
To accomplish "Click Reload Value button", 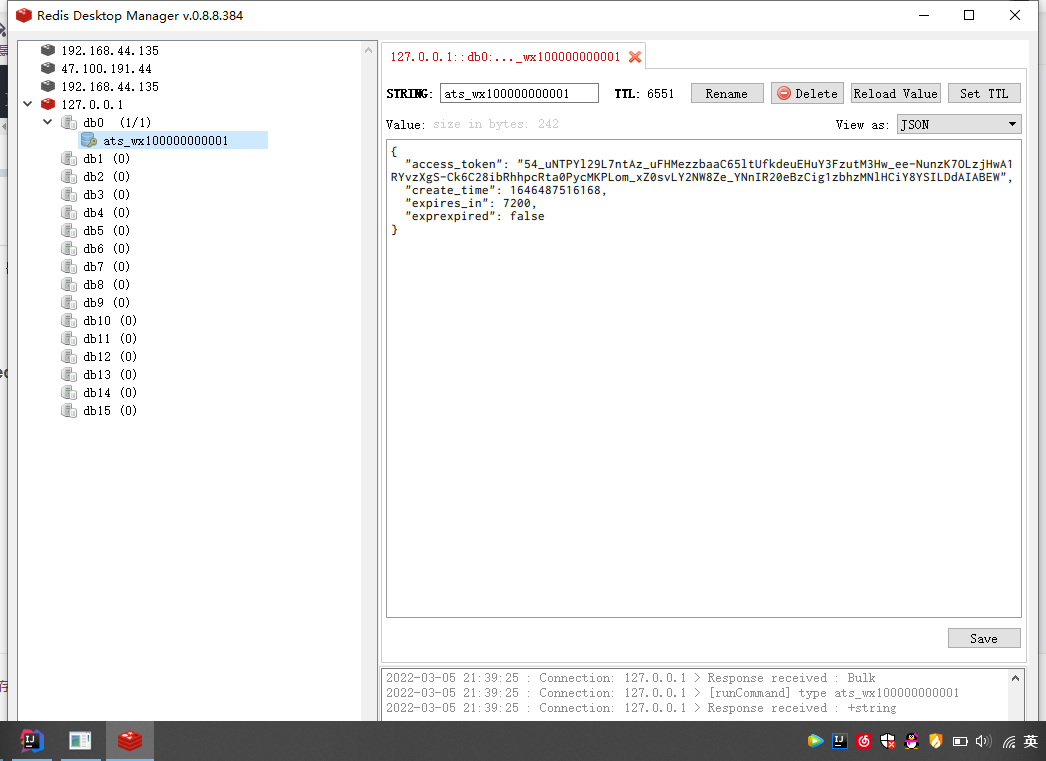I will [895, 93].
